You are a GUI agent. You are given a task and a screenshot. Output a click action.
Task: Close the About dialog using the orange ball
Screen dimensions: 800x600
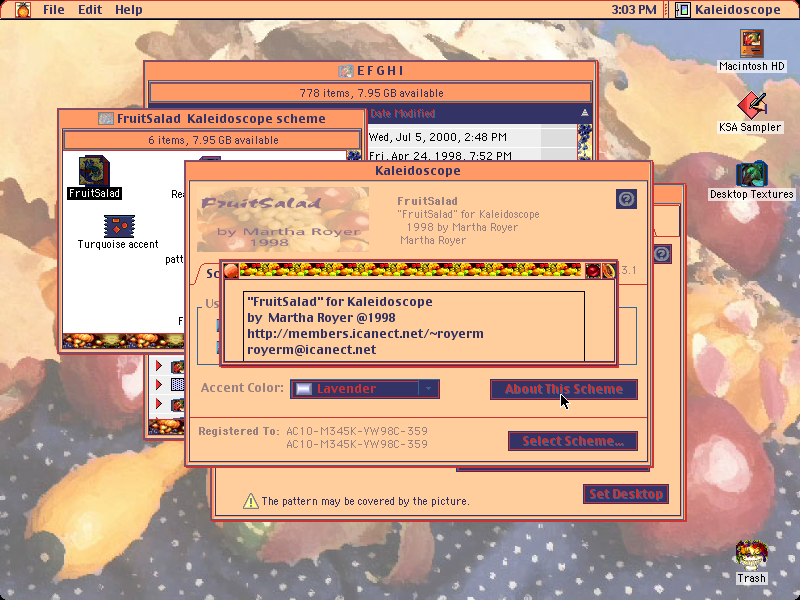pos(231,270)
